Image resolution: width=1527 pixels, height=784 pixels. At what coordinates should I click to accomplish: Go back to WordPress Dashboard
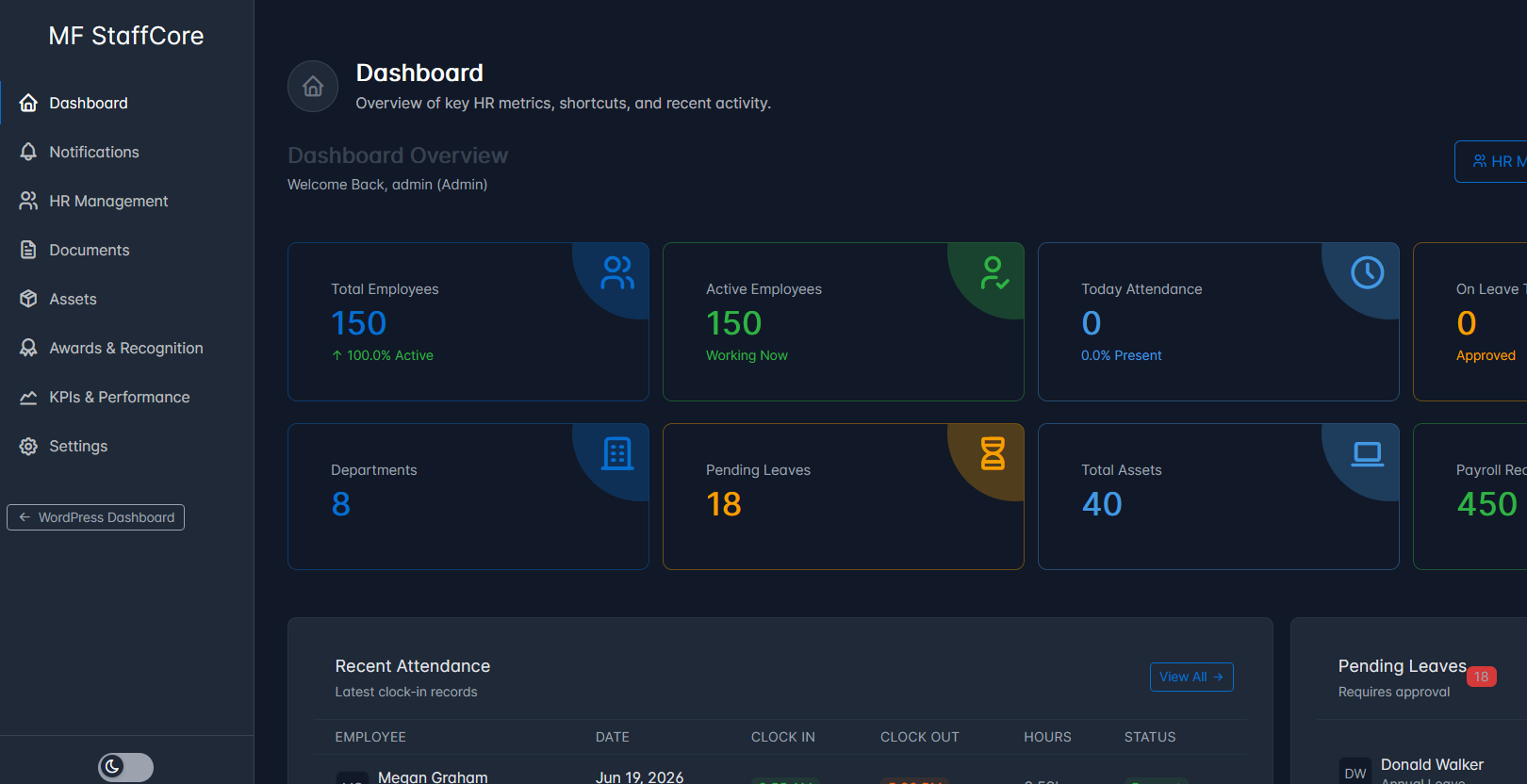95,517
